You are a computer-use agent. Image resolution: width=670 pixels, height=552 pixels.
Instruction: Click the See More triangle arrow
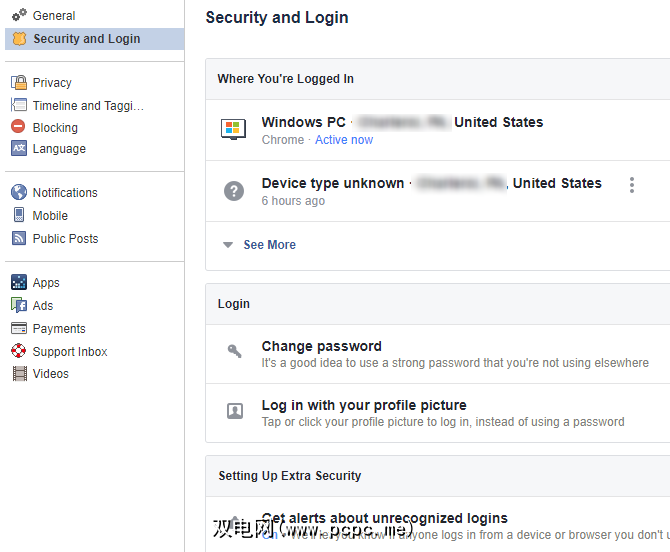click(x=228, y=245)
